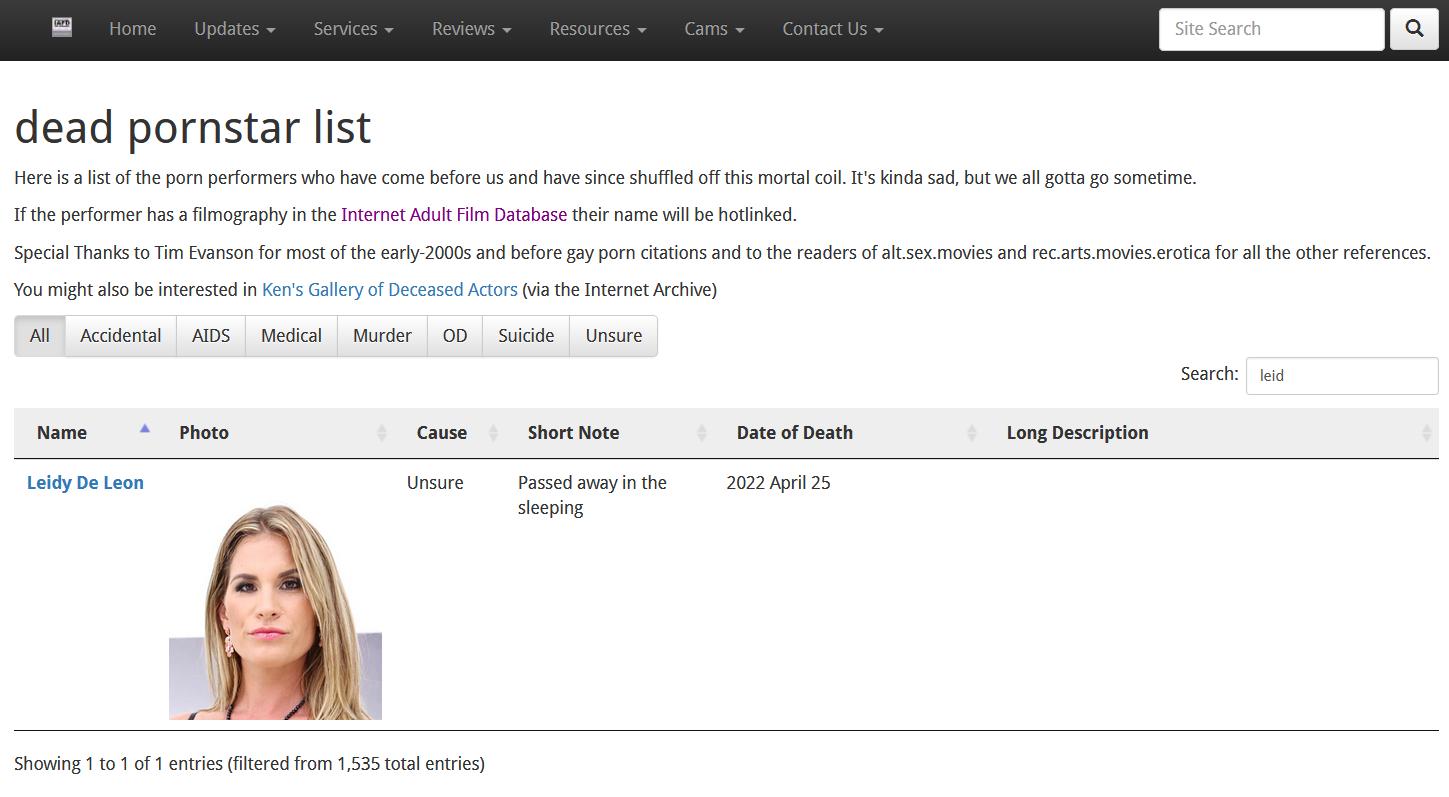1449x797 pixels.
Task: Expand the Updates dropdown menu
Action: coord(234,29)
